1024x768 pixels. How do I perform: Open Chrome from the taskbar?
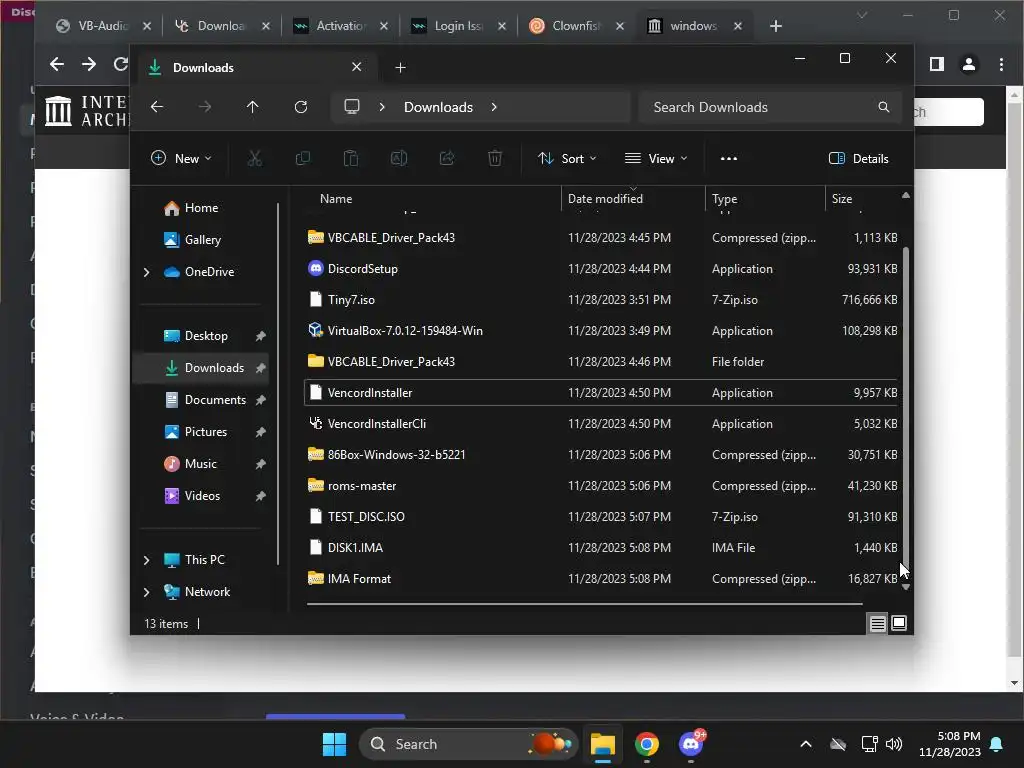[x=647, y=744]
